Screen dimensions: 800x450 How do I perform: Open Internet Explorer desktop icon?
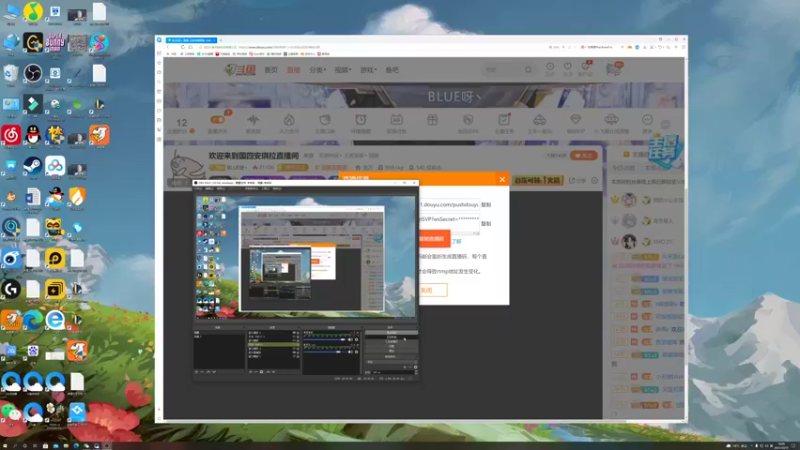point(55,320)
